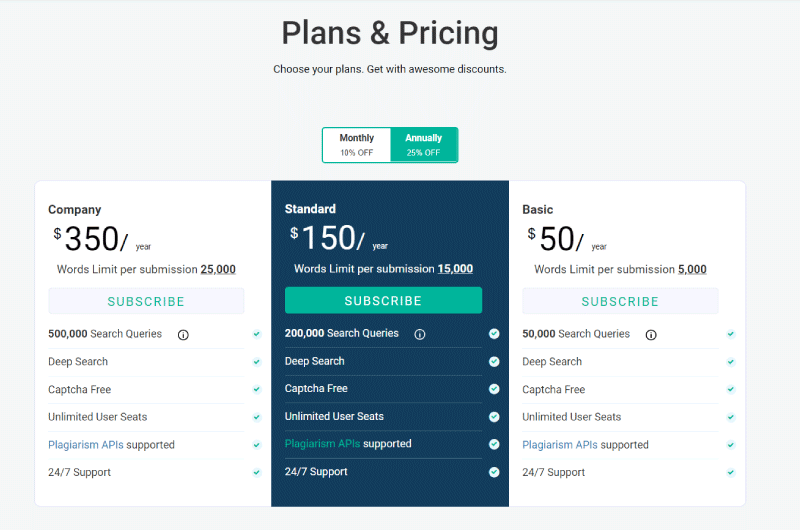Screen dimensions: 800x530
Task: Subscribe to the Basic plan
Action: click(620, 301)
